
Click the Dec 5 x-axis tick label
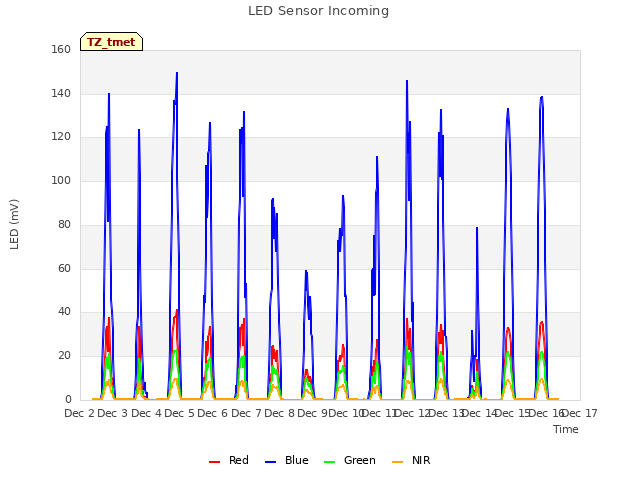click(x=180, y=413)
